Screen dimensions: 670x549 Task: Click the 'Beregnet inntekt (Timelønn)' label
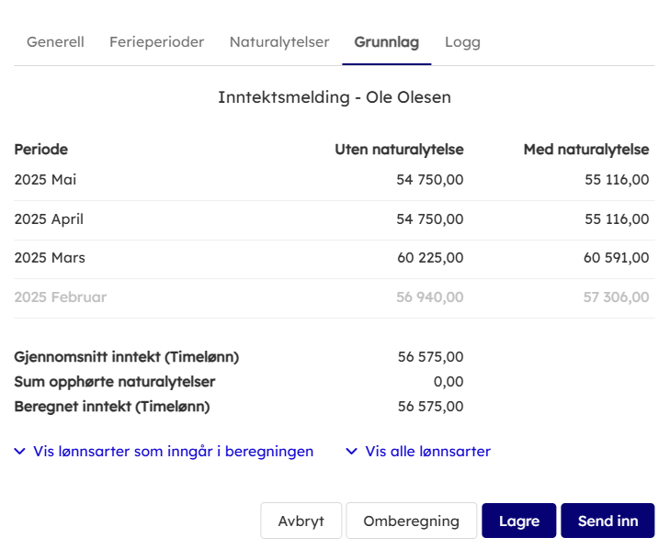(112, 406)
